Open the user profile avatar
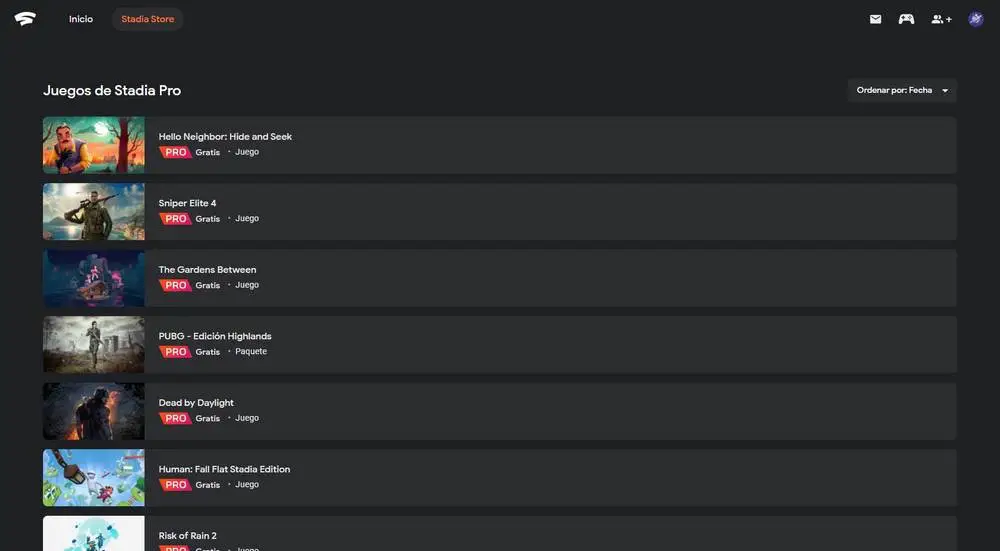Viewport: 1000px width, 551px height. (976, 19)
